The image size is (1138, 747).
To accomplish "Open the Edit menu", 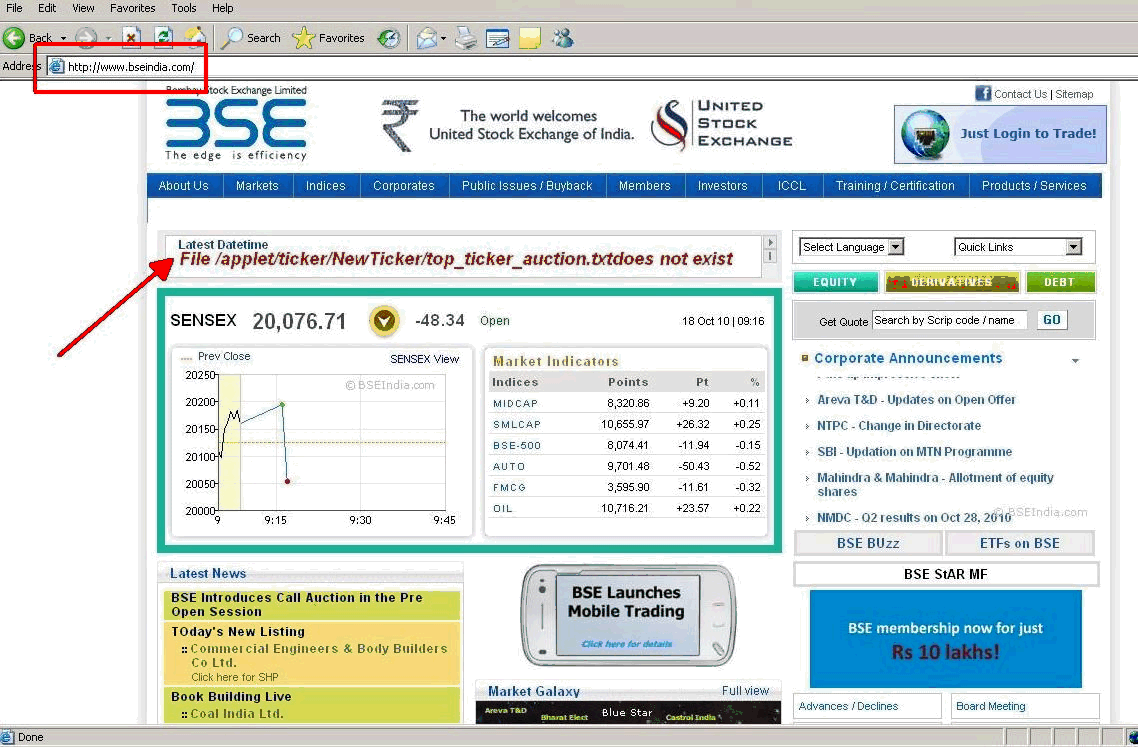I will pyautogui.click(x=47, y=8).
